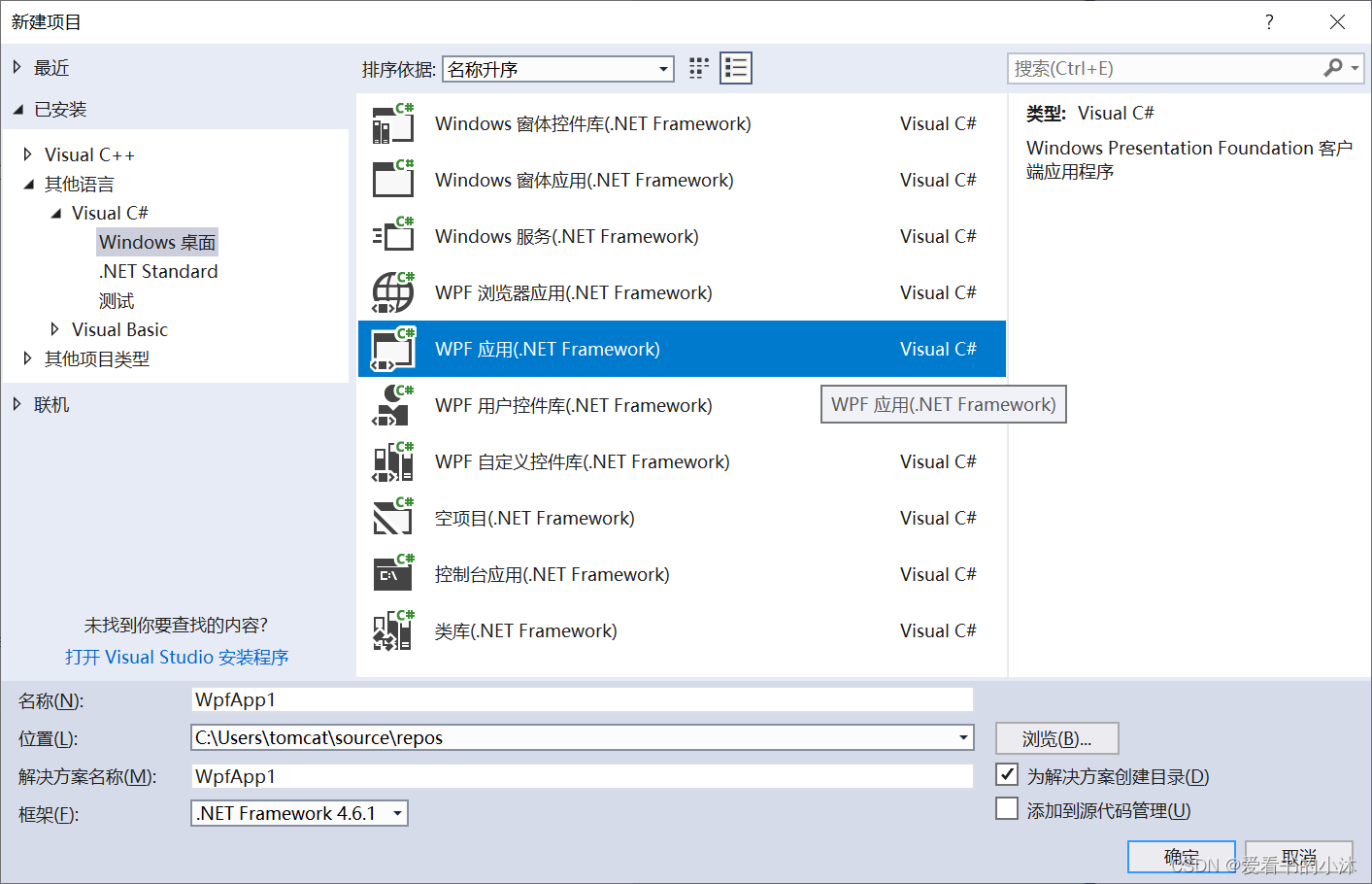Image resolution: width=1372 pixels, height=884 pixels.
Task: Select 类库(.NET Framework) template name
Action: [526, 631]
